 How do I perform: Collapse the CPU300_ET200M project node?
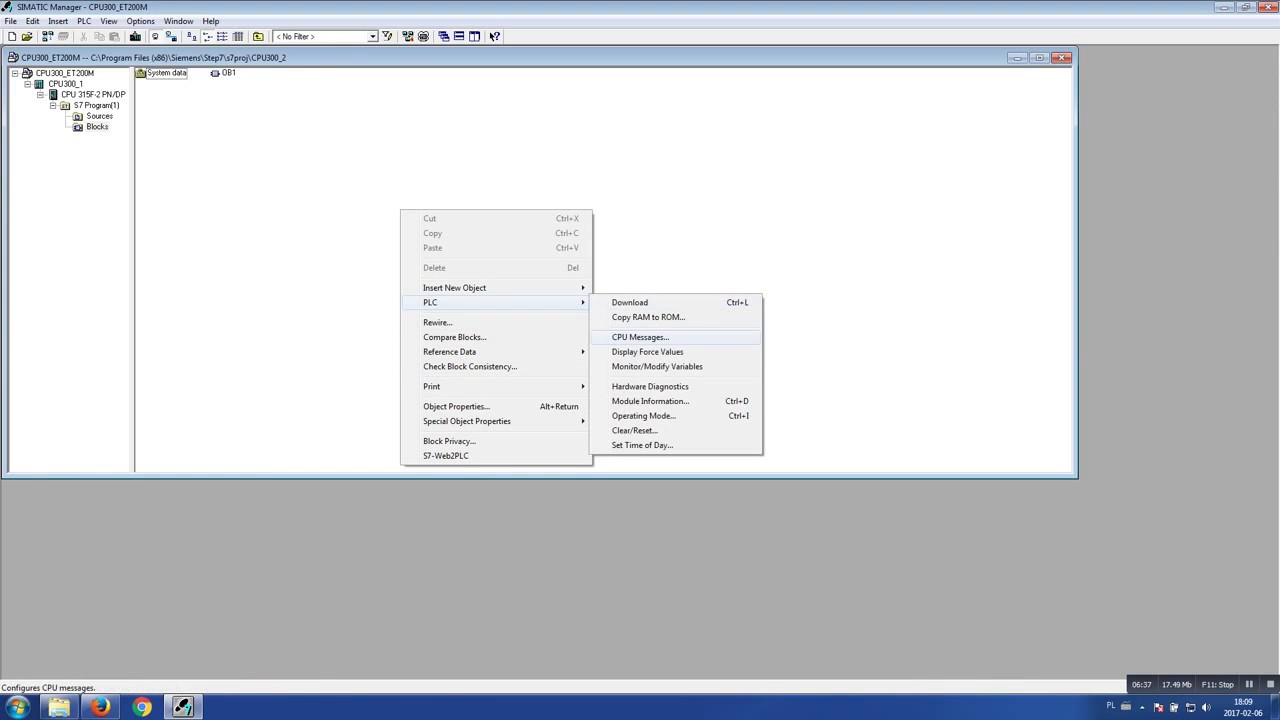(15, 73)
